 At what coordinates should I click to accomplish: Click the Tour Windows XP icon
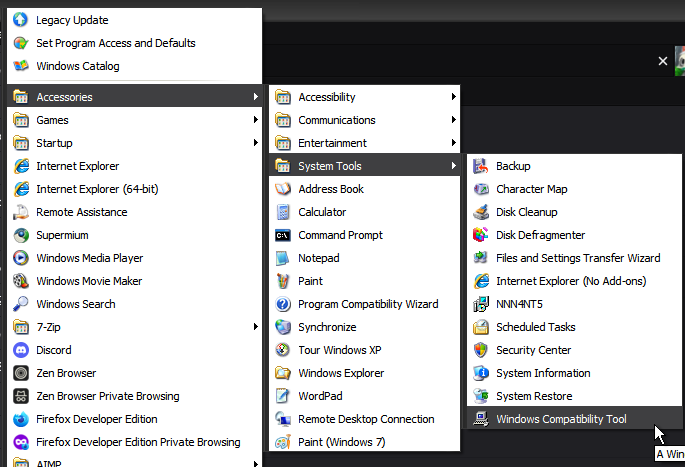click(283, 350)
